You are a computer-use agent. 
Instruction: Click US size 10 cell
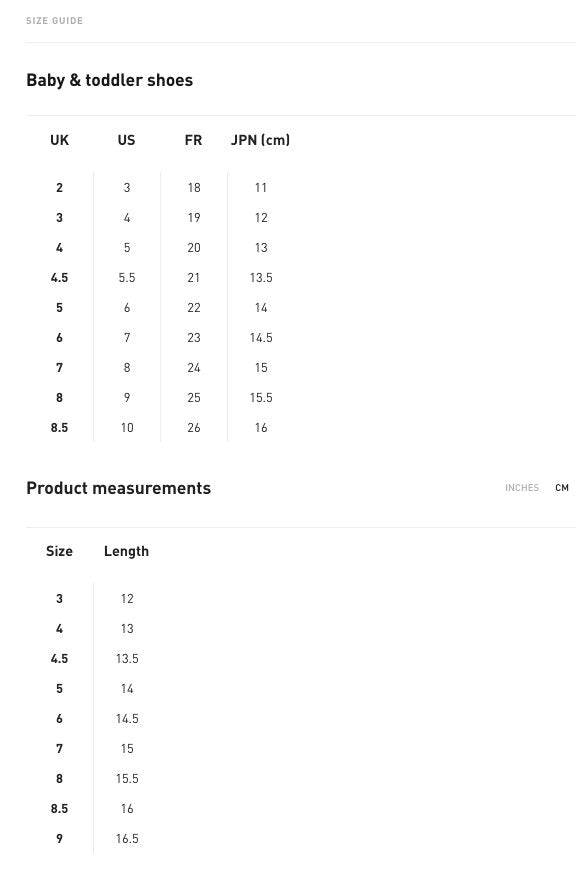tap(127, 428)
